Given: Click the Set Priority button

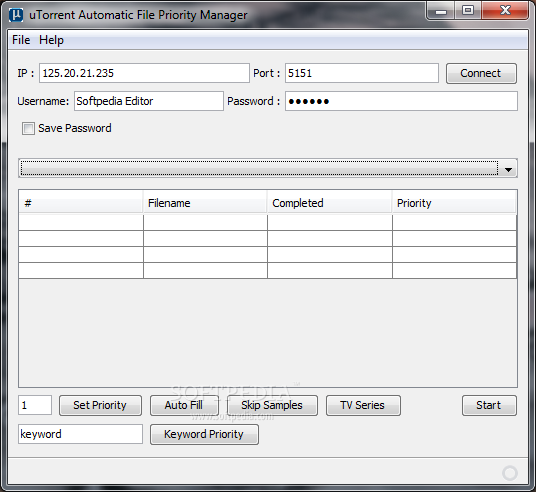Looking at the screenshot, I should (x=100, y=405).
